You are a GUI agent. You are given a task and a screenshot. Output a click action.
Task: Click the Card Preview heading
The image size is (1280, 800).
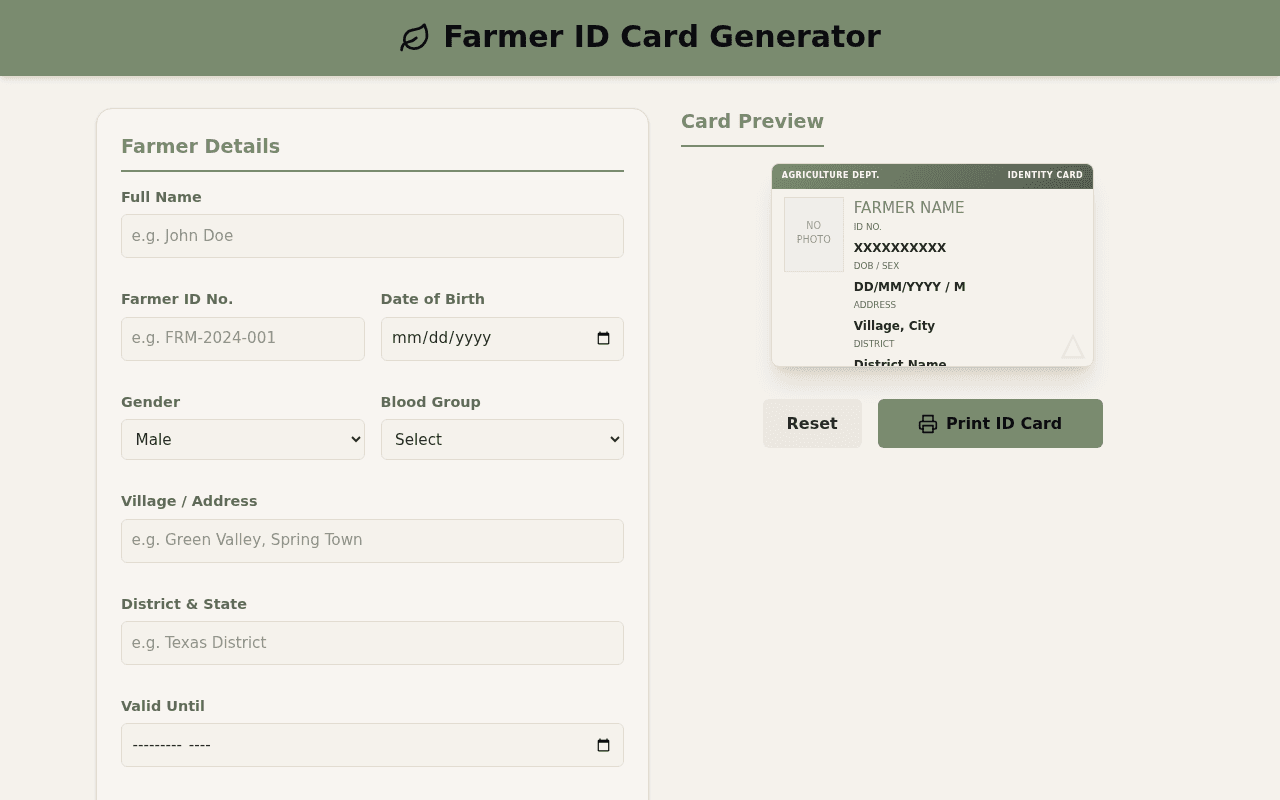click(752, 121)
